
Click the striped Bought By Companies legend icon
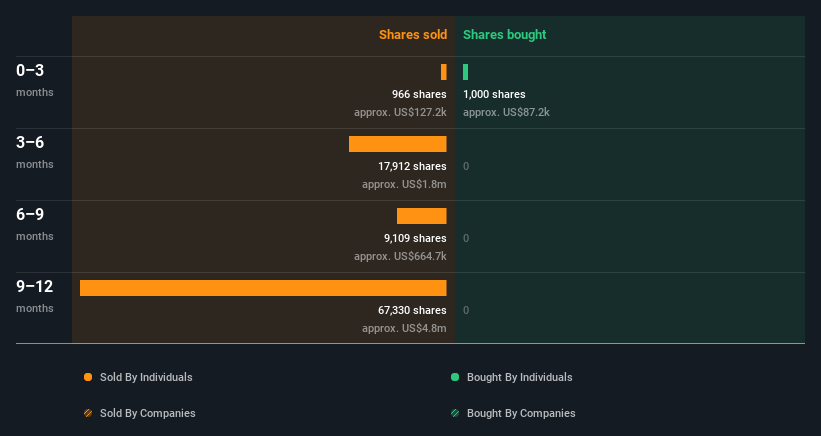point(455,413)
